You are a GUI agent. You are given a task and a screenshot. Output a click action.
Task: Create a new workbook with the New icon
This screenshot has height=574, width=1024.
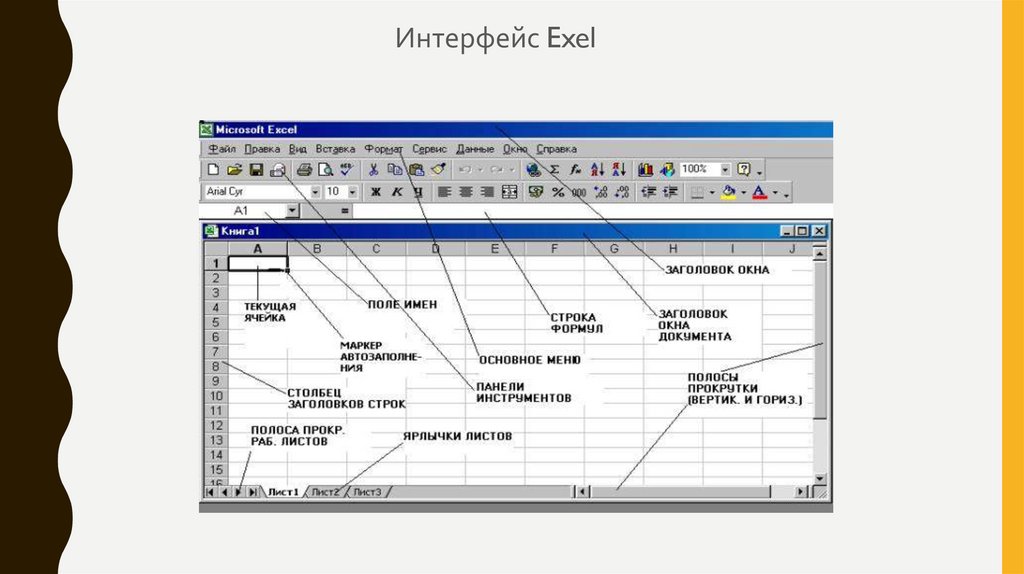pyautogui.click(x=213, y=170)
